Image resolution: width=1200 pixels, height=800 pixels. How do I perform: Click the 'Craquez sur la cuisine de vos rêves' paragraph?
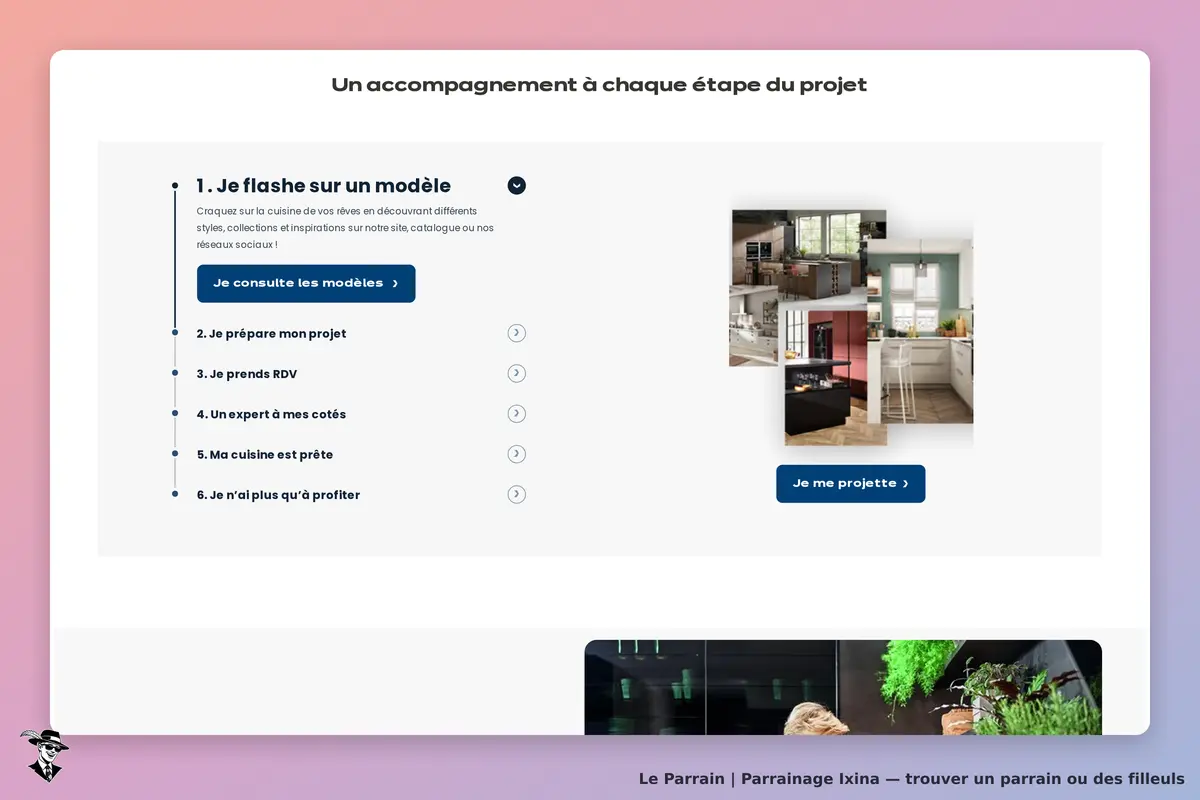[345, 228]
